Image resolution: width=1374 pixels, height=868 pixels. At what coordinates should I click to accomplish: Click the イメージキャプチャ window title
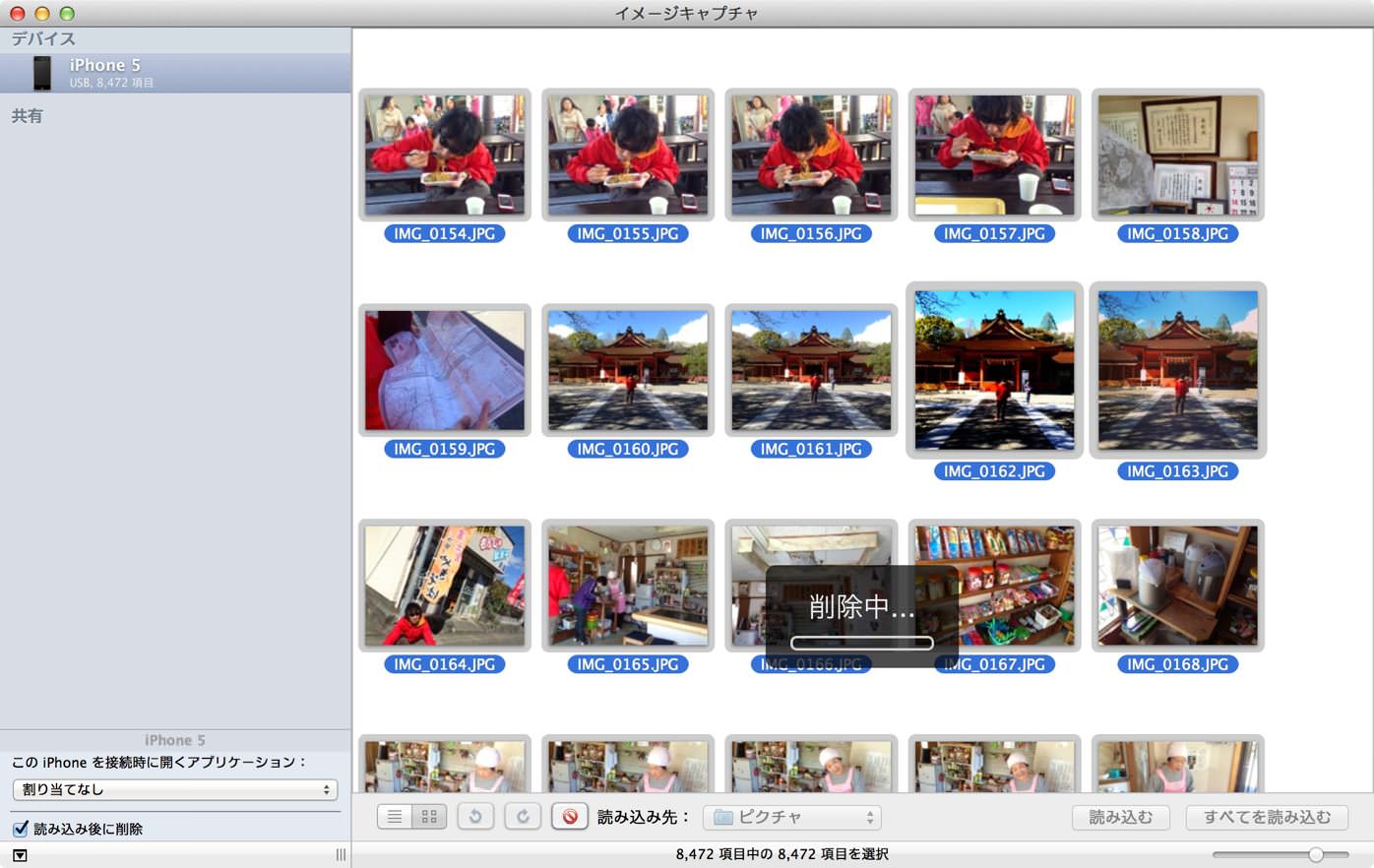(x=686, y=13)
